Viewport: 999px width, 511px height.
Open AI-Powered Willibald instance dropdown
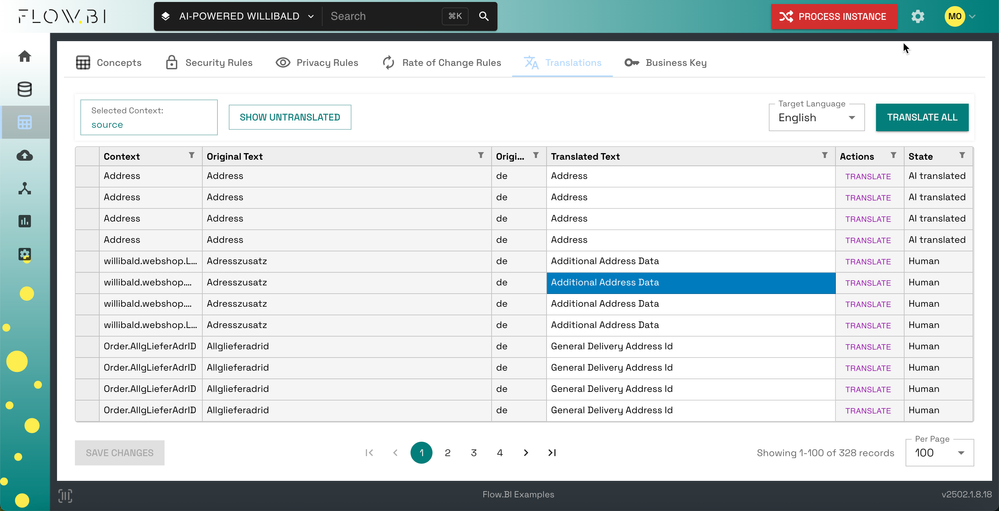click(x=238, y=17)
